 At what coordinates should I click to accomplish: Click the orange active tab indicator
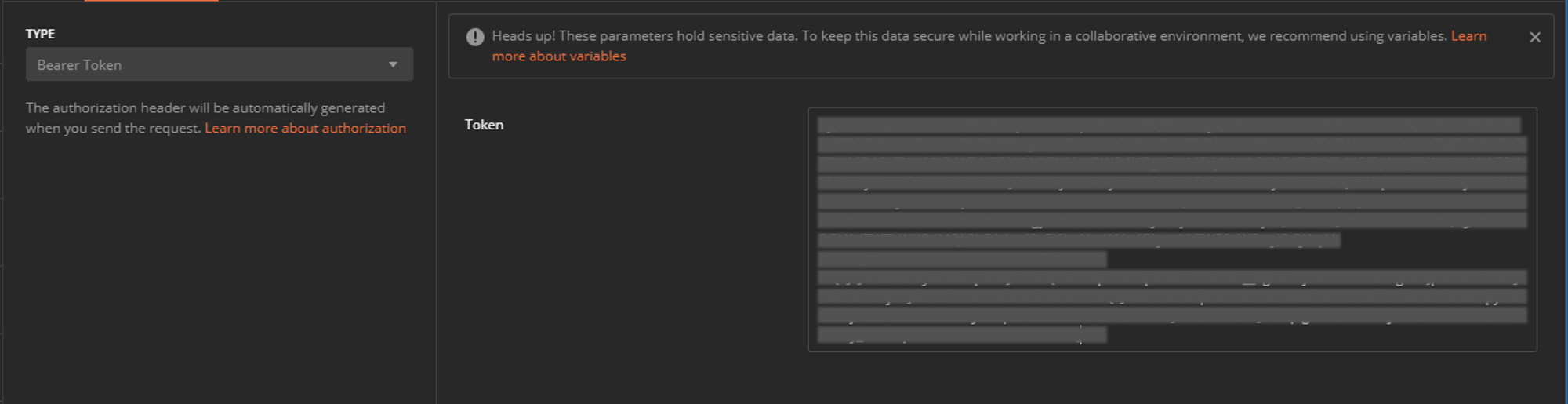click(151, 1)
